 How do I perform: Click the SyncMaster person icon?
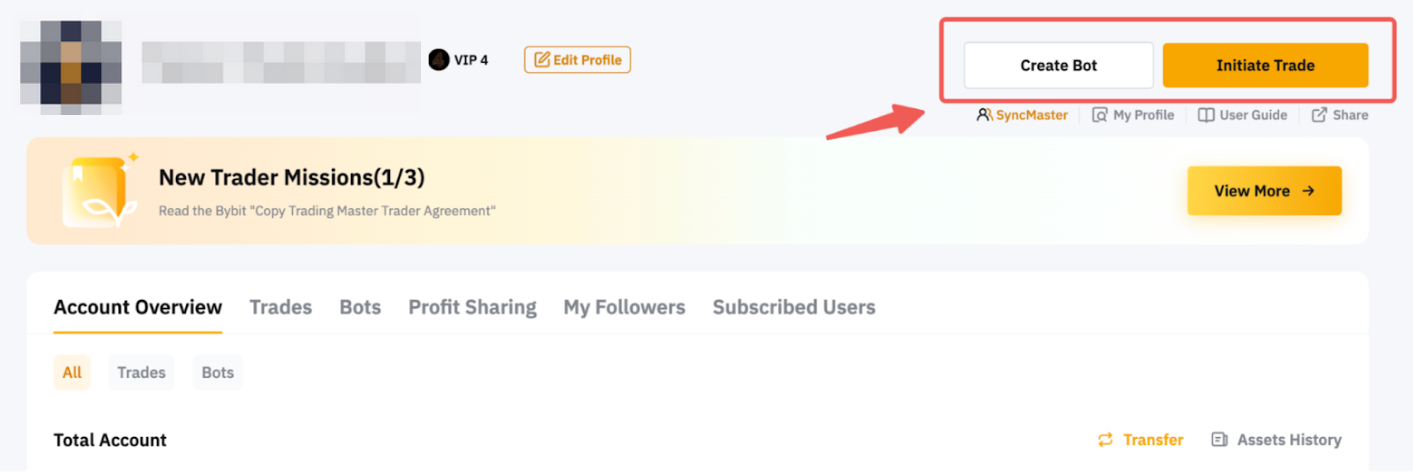(x=985, y=115)
